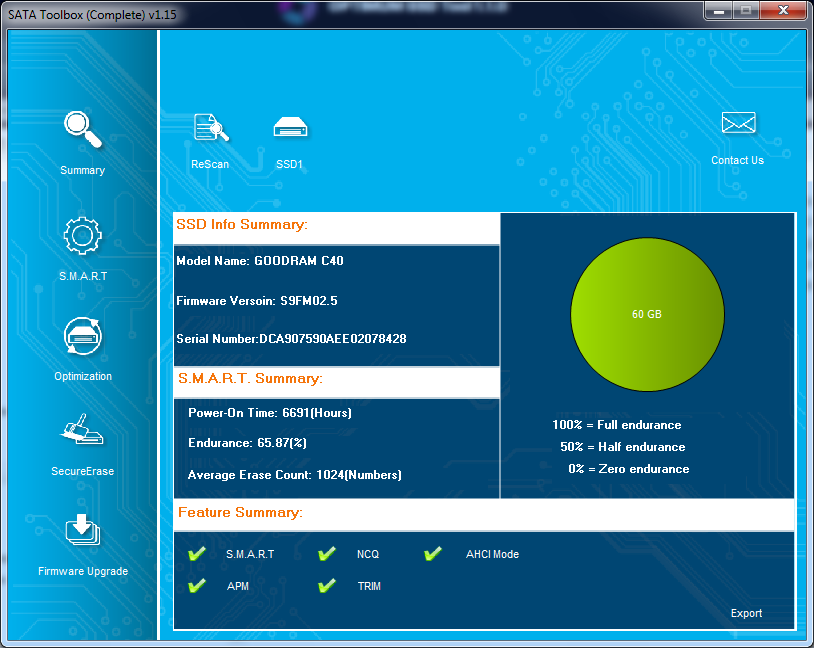Open the SecureErase brush icon
The height and width of the screenshot is (648, 814).
click(82, 429)
